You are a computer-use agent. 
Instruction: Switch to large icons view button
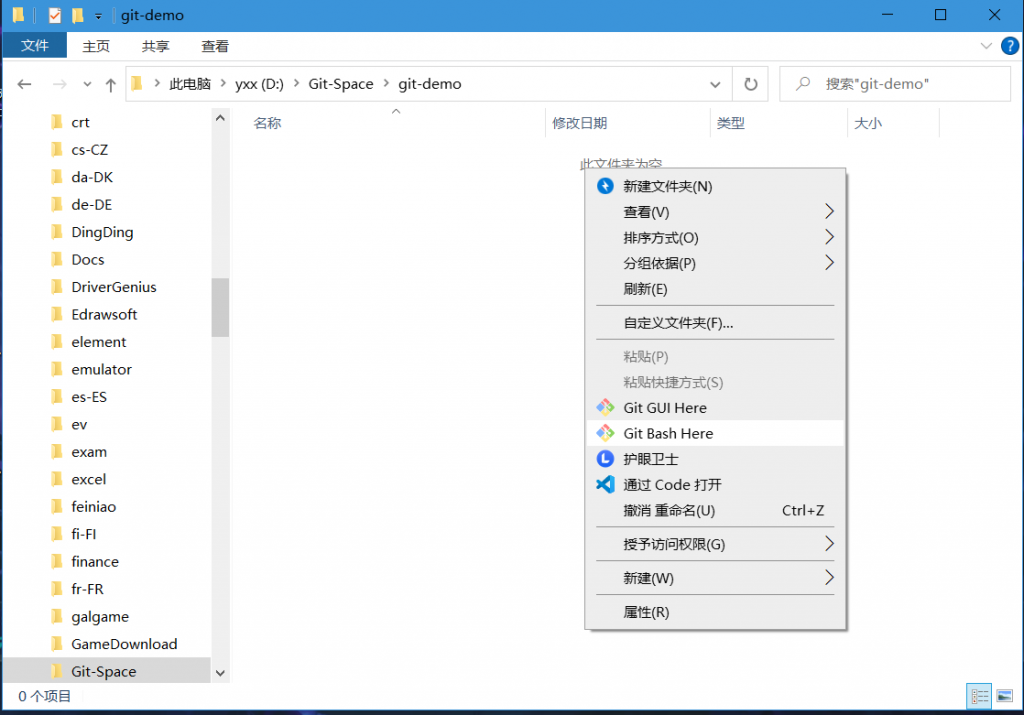coord(1003,696)
